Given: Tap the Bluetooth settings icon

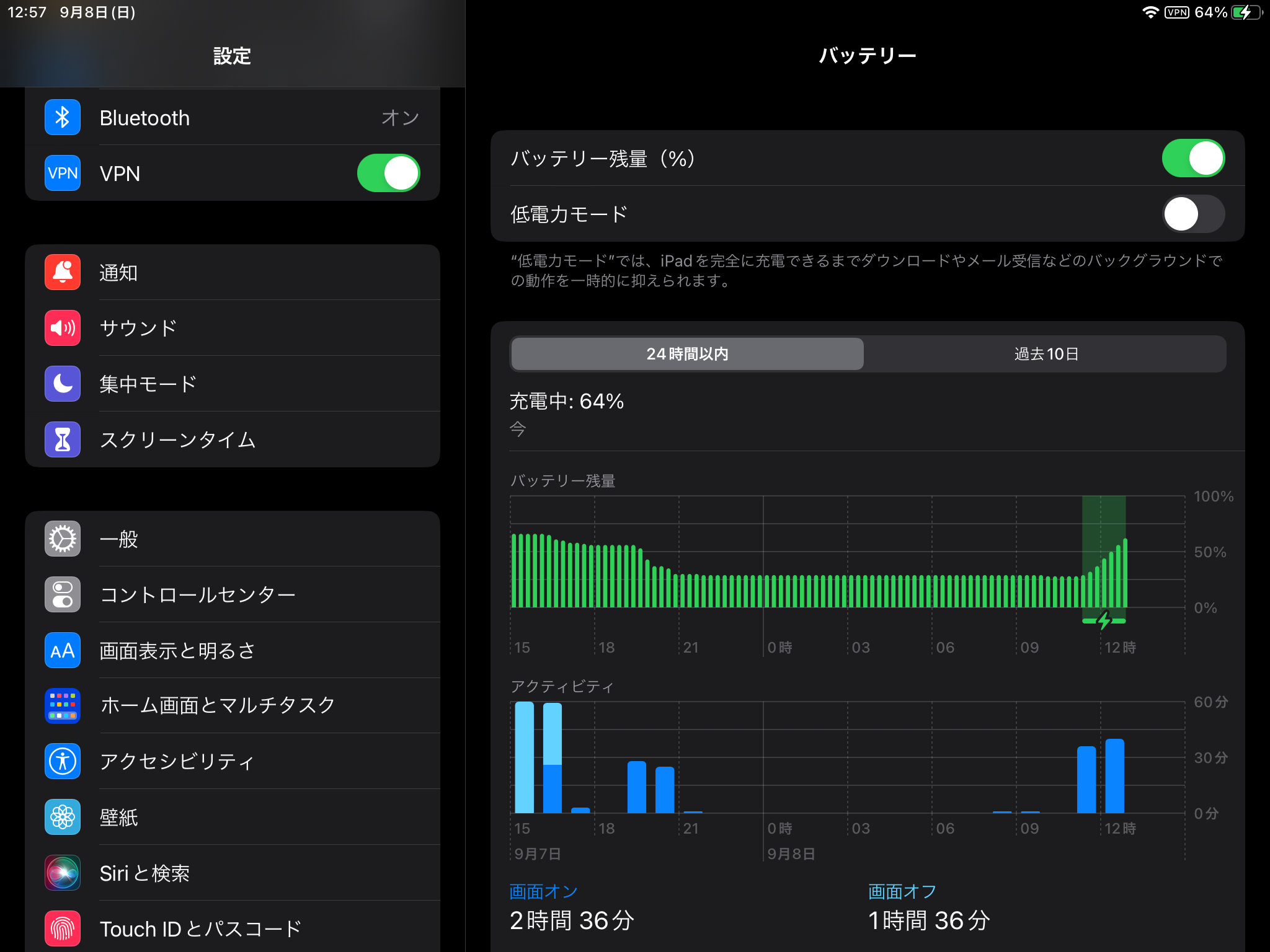Looking at the screenshot, I should tap(63, 117).
